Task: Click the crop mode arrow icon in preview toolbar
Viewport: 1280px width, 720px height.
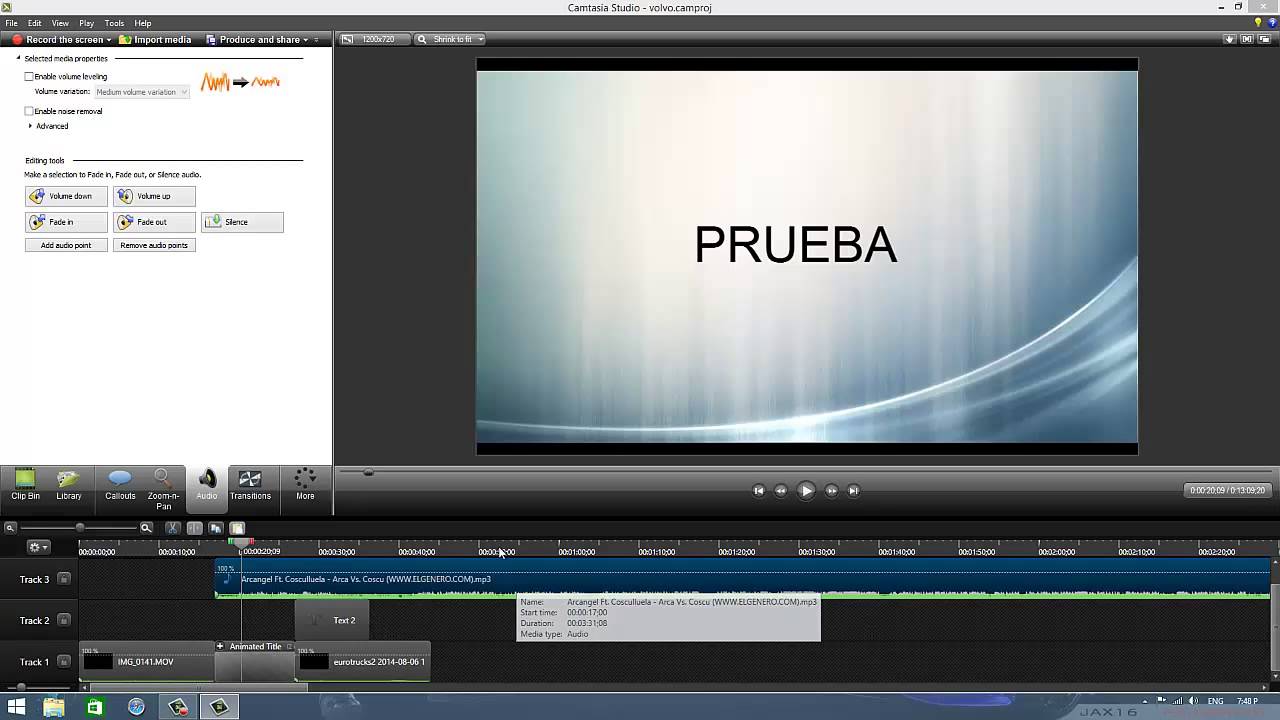Action: 1230,40
